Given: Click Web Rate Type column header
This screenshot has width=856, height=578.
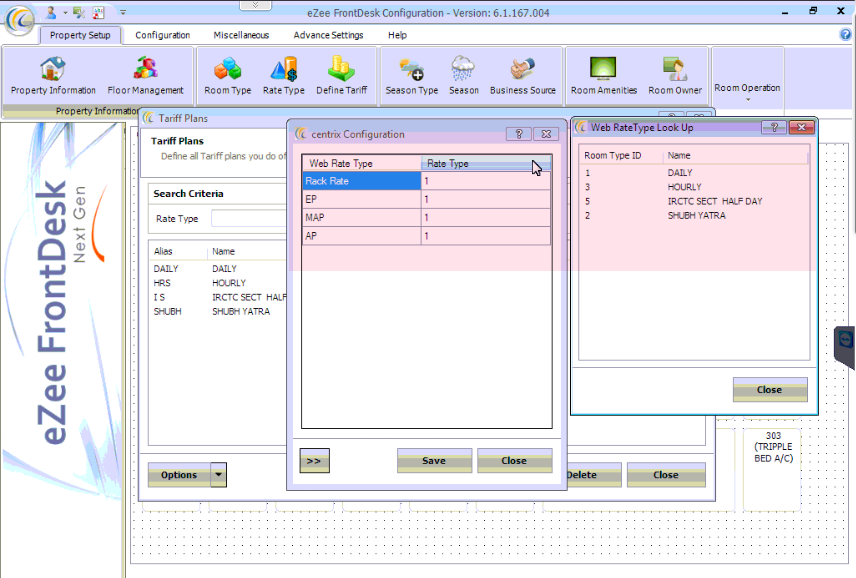Looking at the screenshot, I should (361, 163).
